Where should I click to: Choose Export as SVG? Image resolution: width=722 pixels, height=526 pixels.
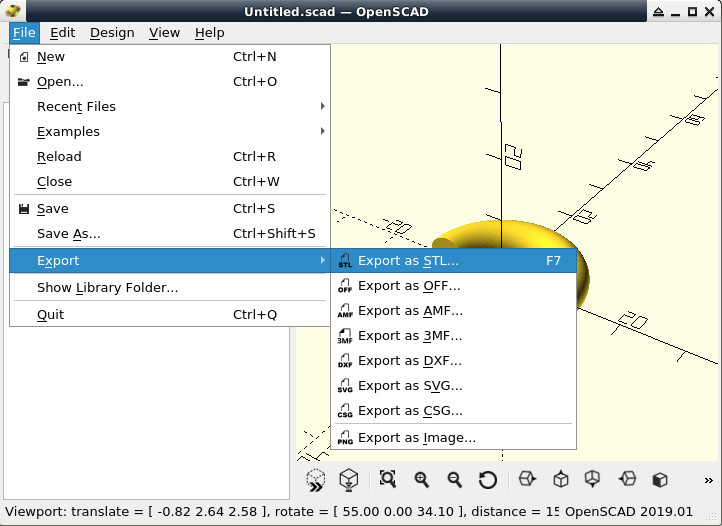click(454, 386)
